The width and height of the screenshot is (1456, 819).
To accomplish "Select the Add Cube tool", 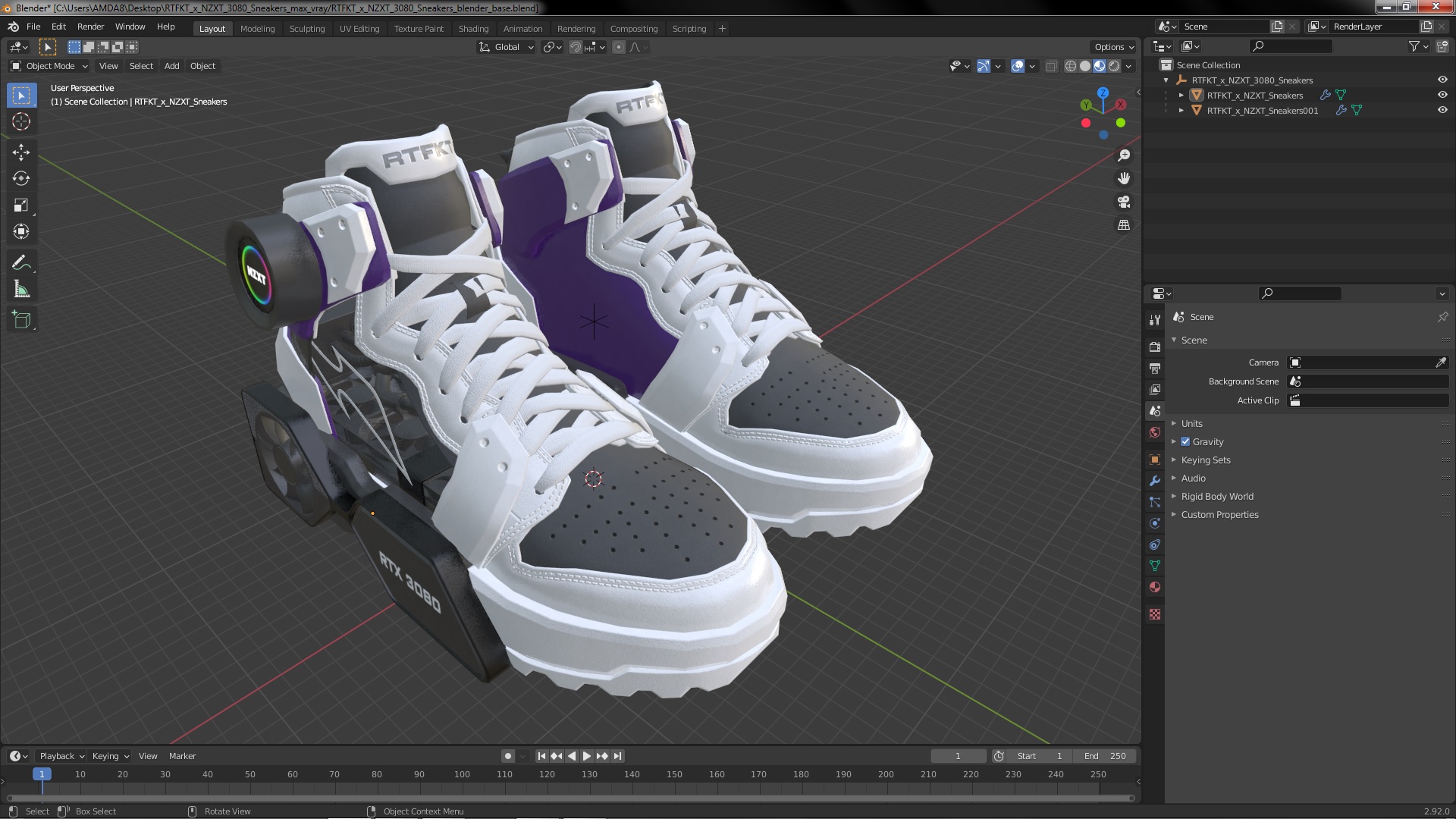I will pyautogui.click(x=21, y=320).
